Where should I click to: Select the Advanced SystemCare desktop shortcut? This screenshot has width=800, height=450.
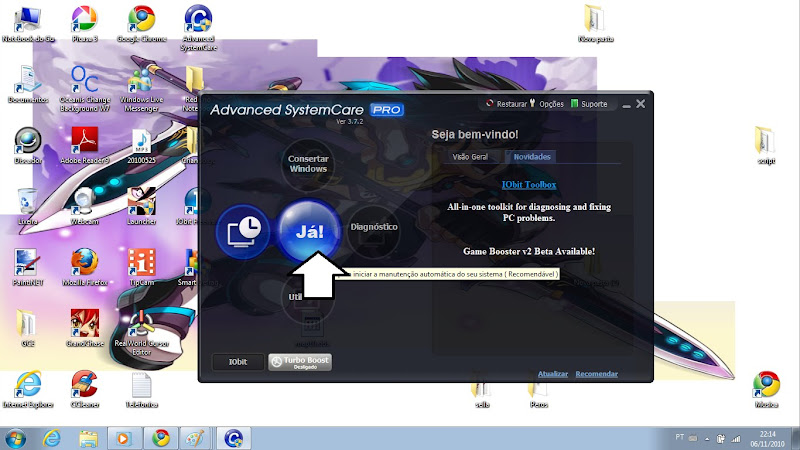tap(198, 28)
